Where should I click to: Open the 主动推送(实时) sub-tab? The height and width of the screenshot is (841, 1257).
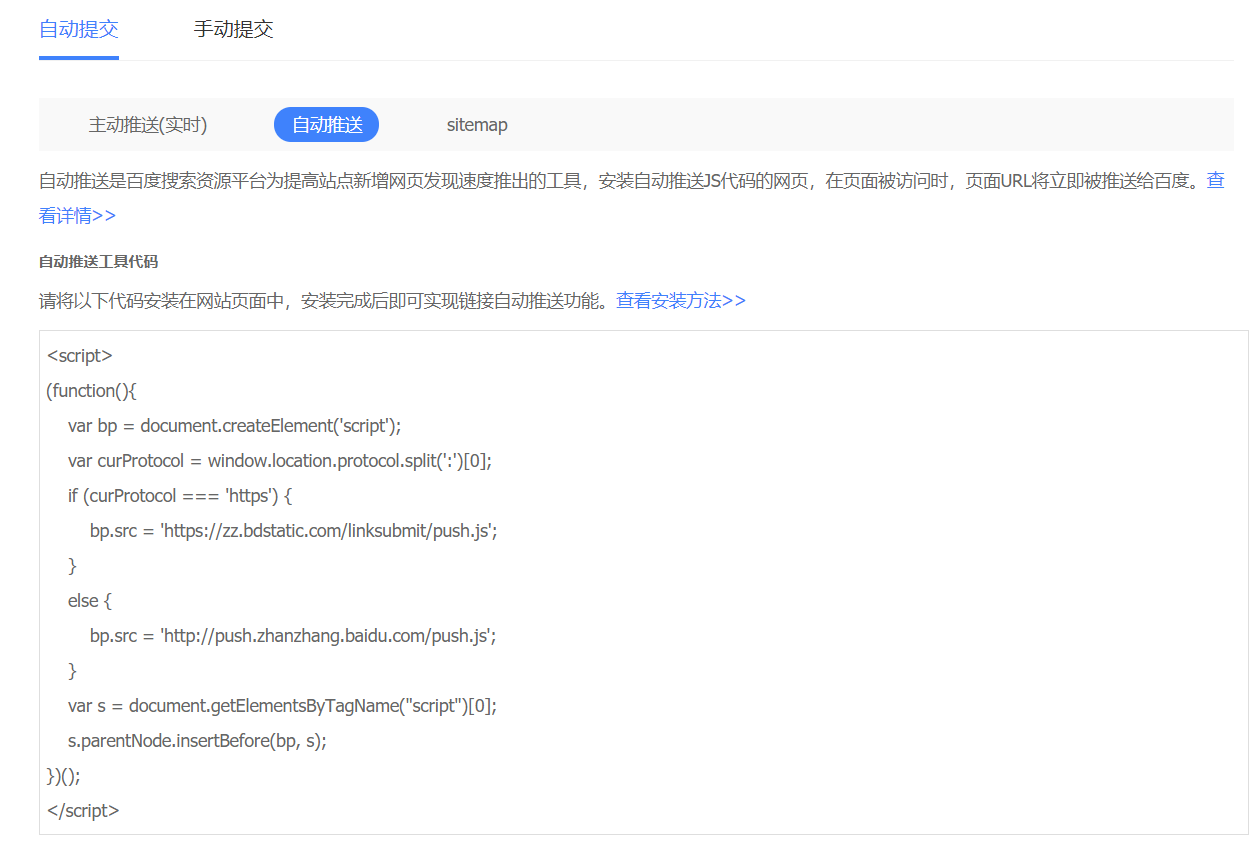click(x=148, y=124)
